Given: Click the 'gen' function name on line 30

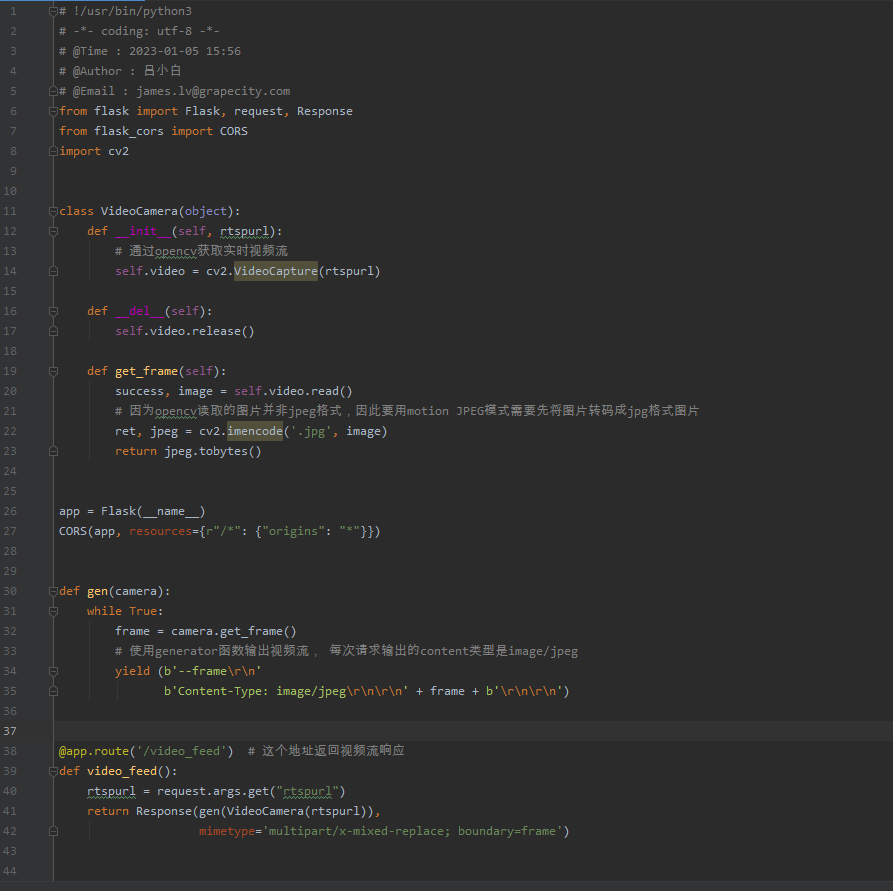Looking at the screenshot, I should [97, 591].
